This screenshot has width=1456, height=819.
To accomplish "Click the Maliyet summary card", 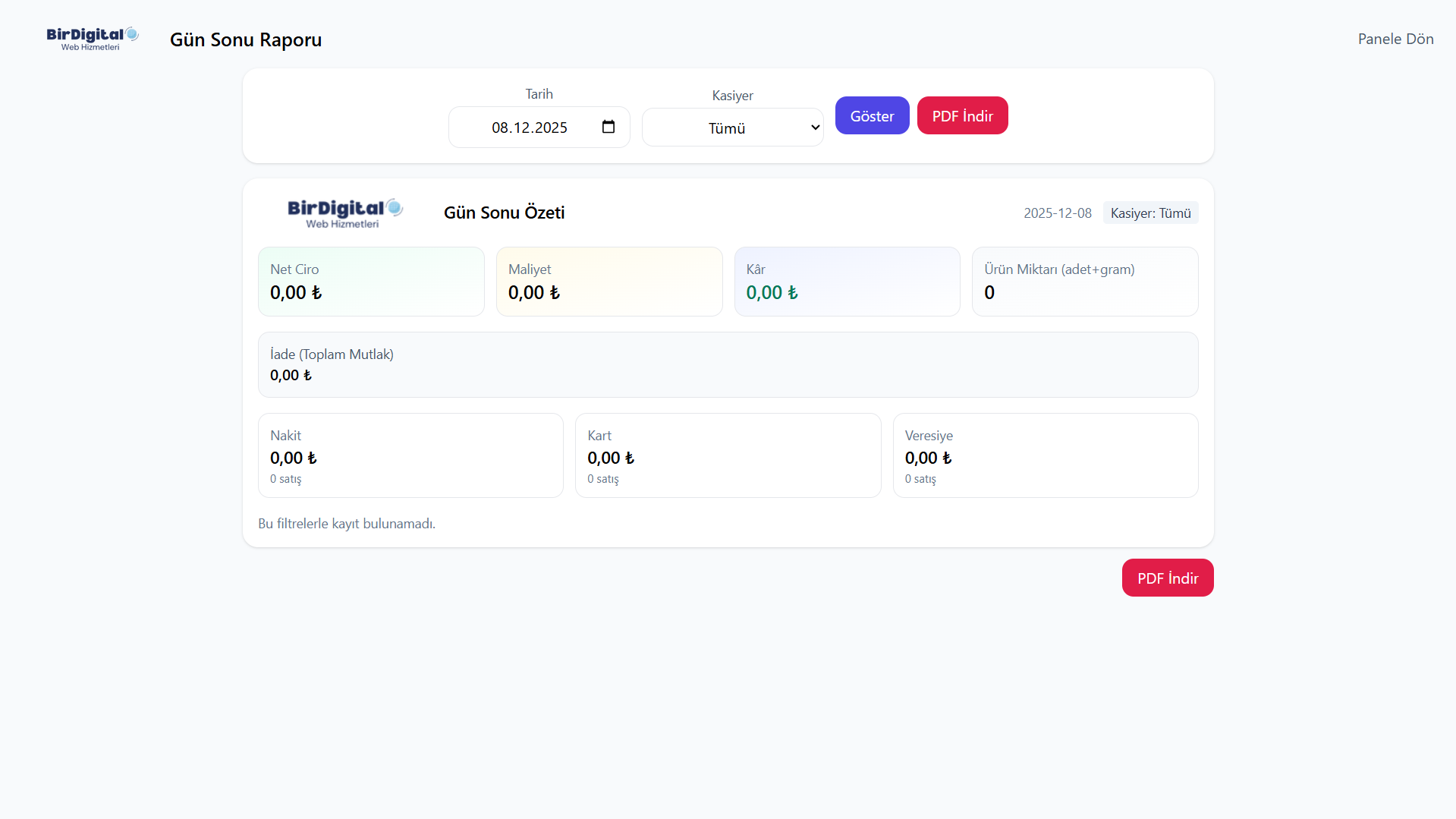I will [x=609, y=282].
